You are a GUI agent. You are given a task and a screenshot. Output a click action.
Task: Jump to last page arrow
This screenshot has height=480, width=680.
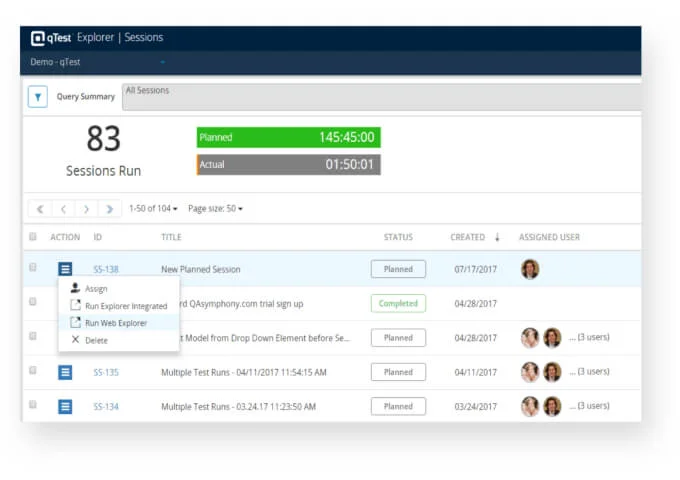click(x=109, y=209)
